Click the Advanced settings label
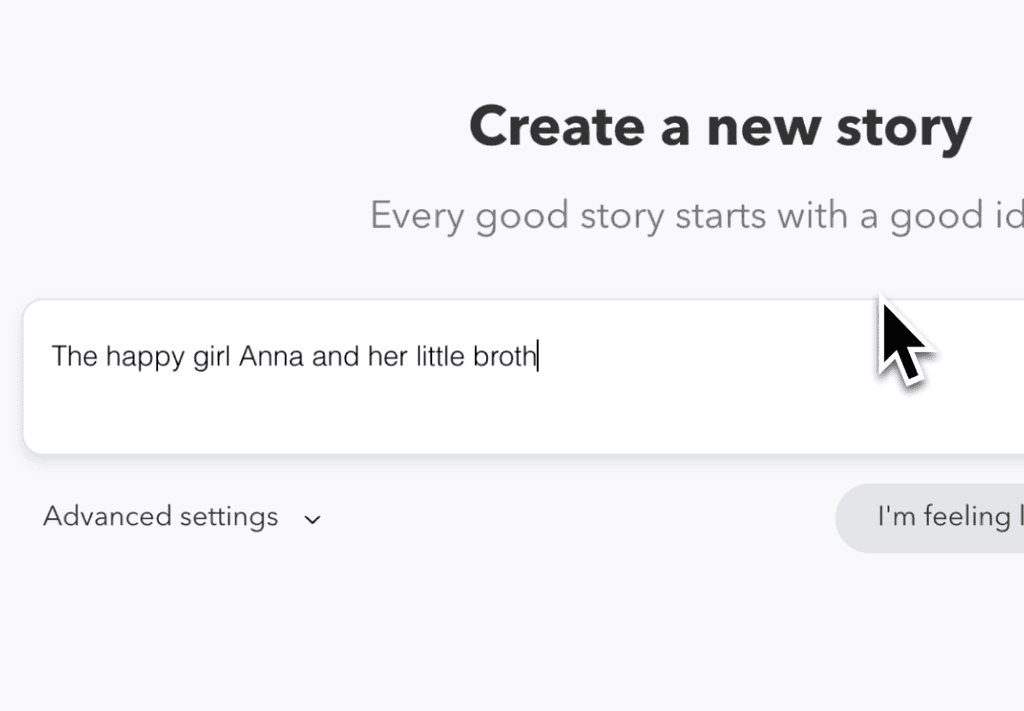Screen dimensions: 1024x711 tap(160, 517)
